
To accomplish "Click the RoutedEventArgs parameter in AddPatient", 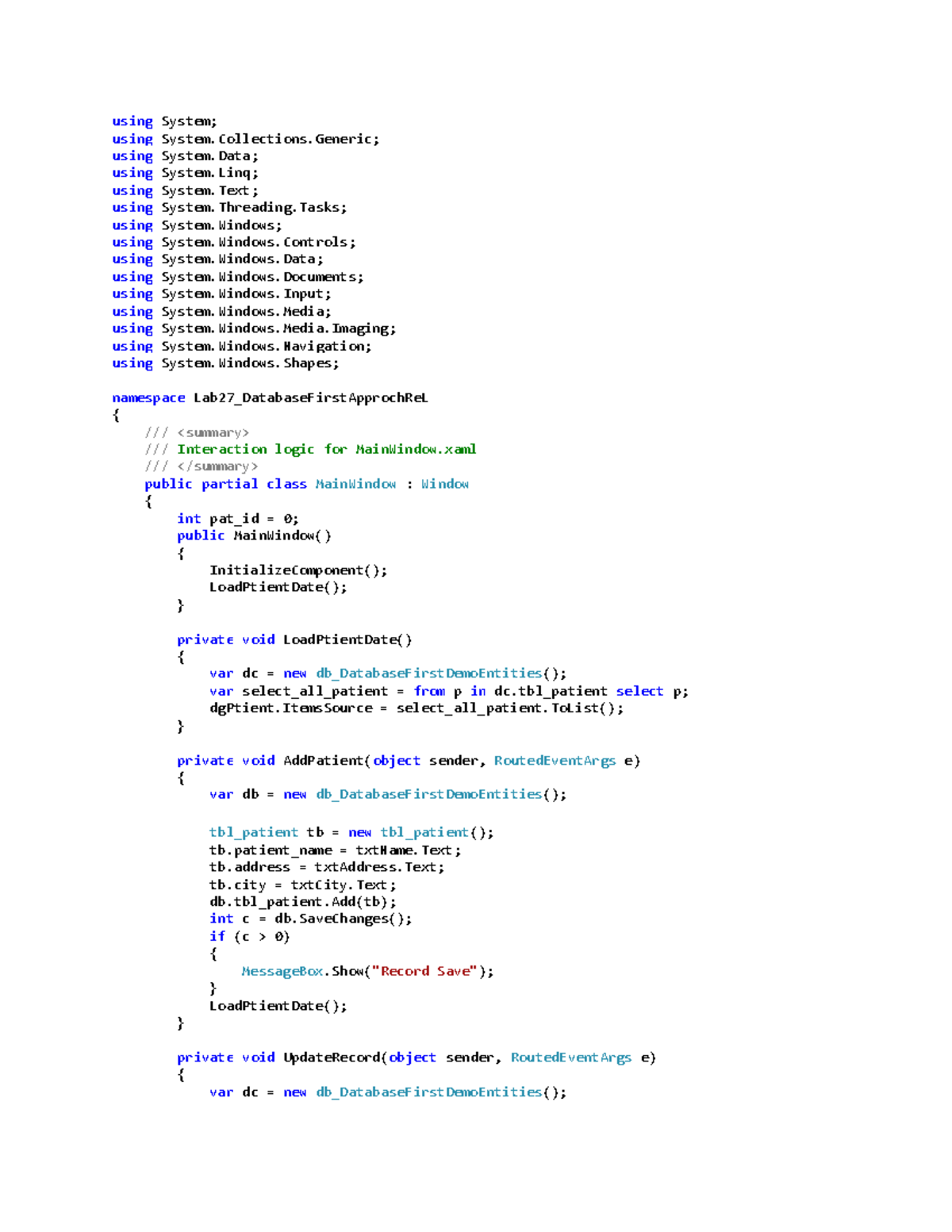I will (x=555, y=760).
